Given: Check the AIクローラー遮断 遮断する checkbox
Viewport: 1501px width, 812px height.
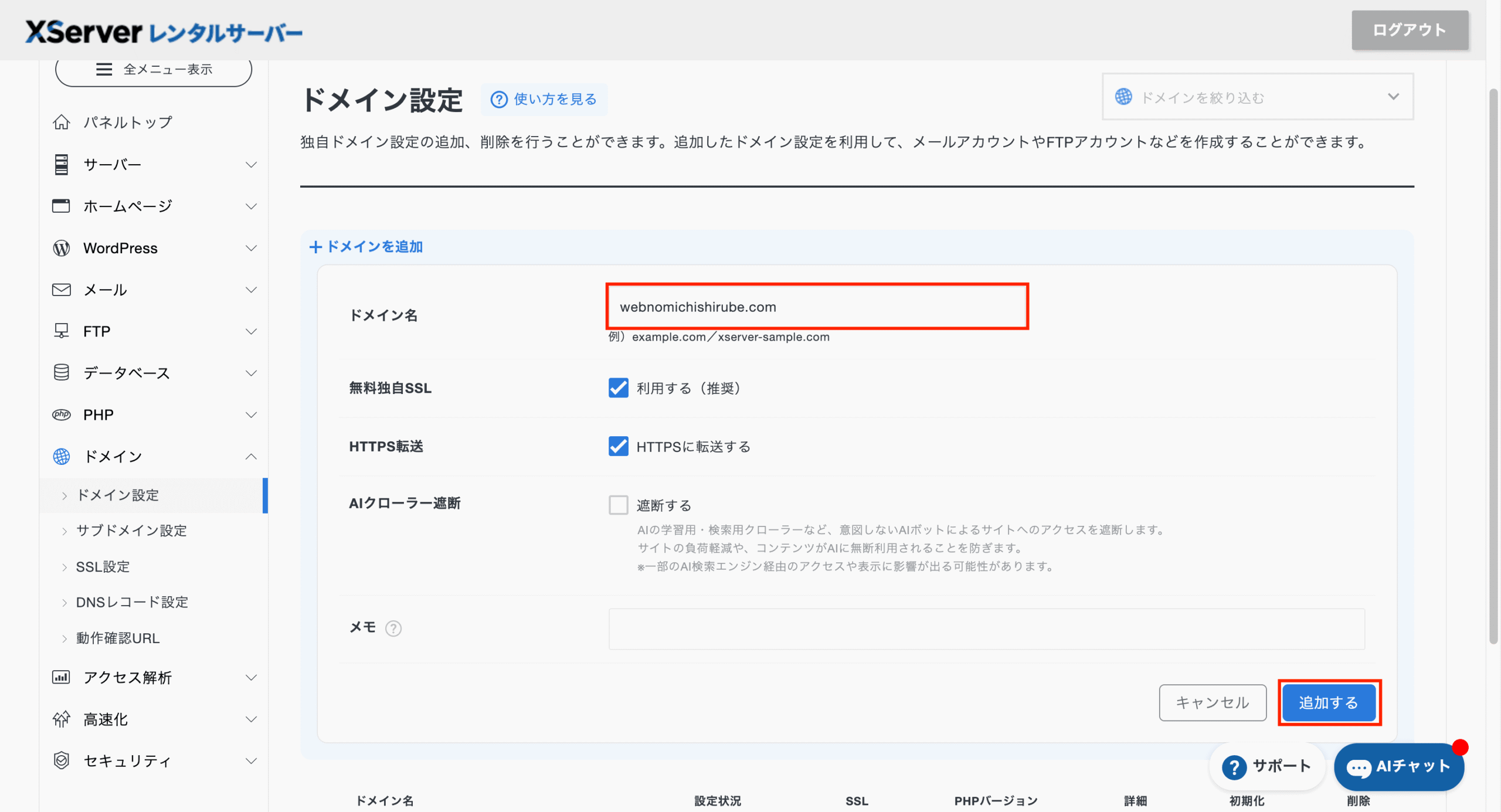Looking at the screenshot, I should coord(619,505).
